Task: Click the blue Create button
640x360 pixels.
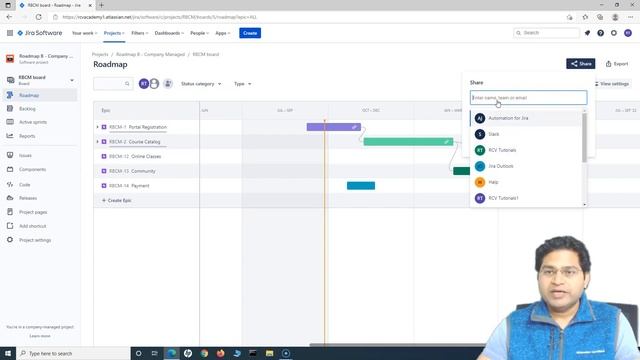Action: [250, 33]
